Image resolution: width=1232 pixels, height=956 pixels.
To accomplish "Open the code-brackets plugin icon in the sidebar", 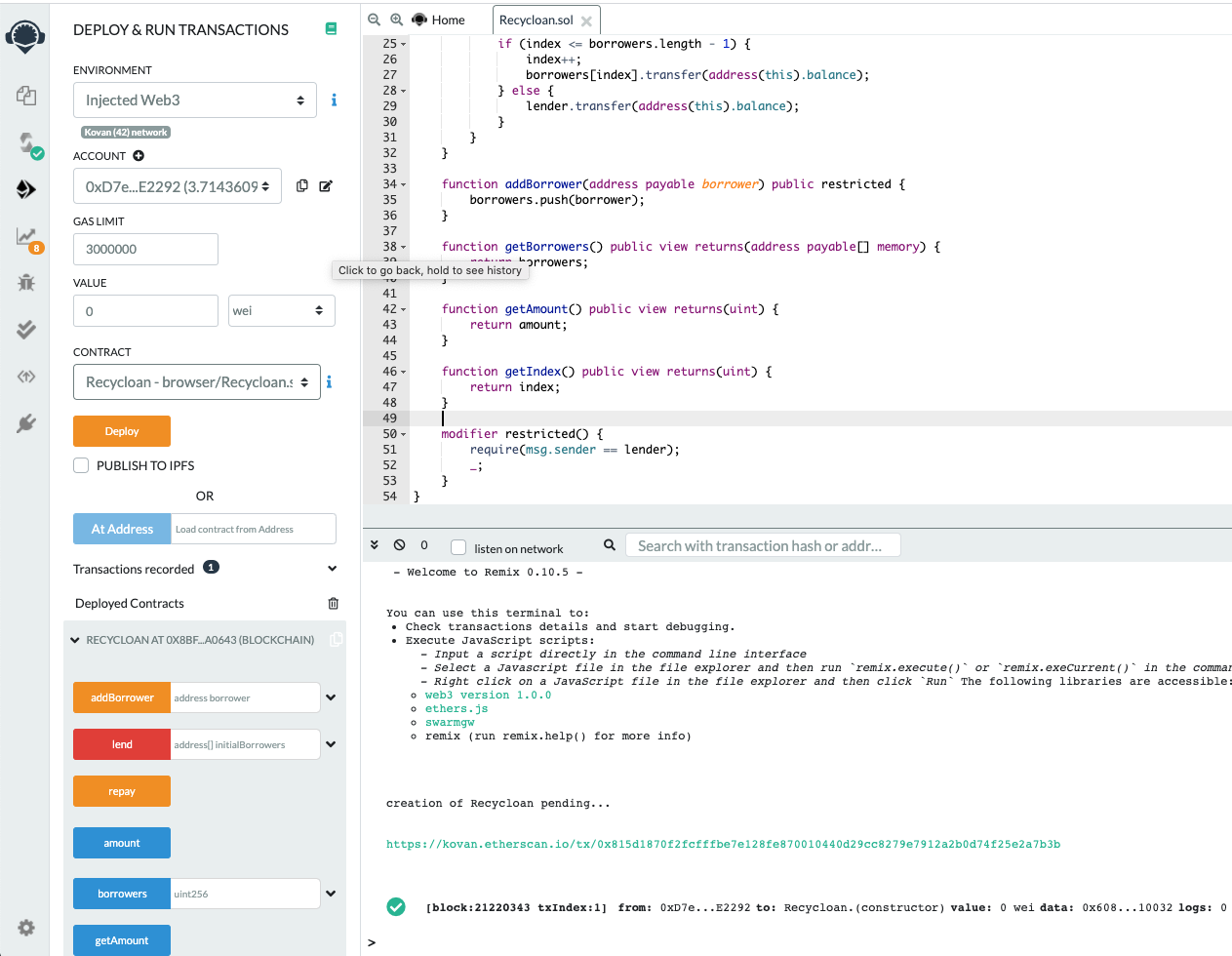I will click(26, 377).
